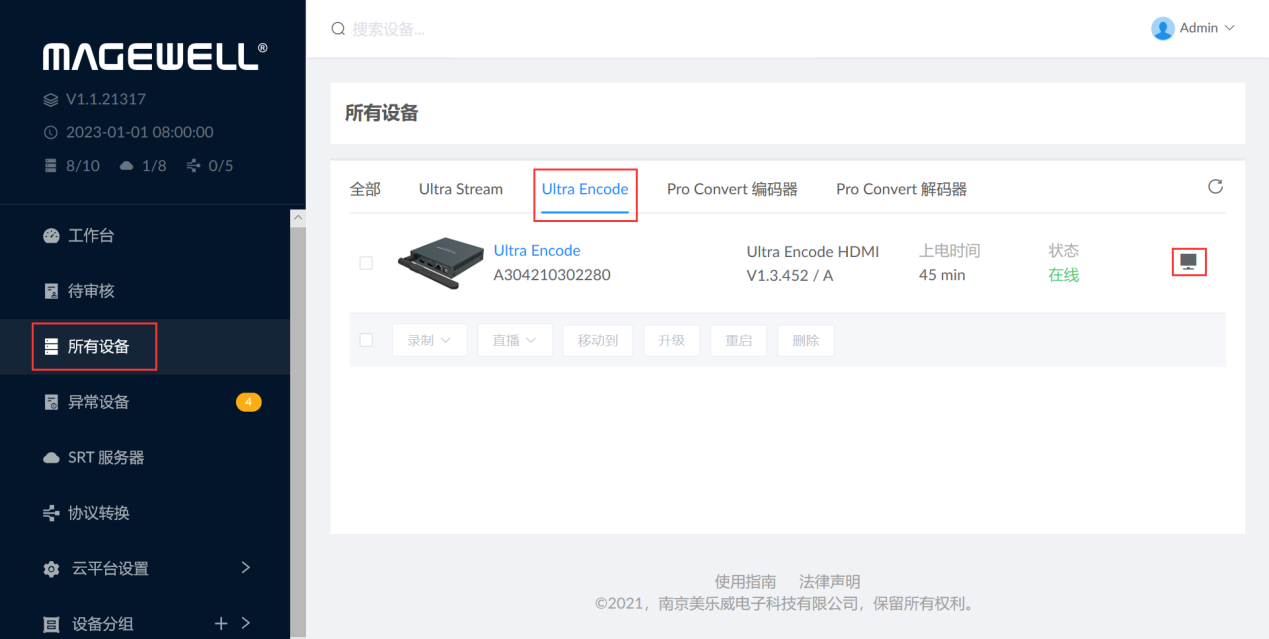Click the version layers icon
Screen dimensions: 1269x639
click(52, 100)
